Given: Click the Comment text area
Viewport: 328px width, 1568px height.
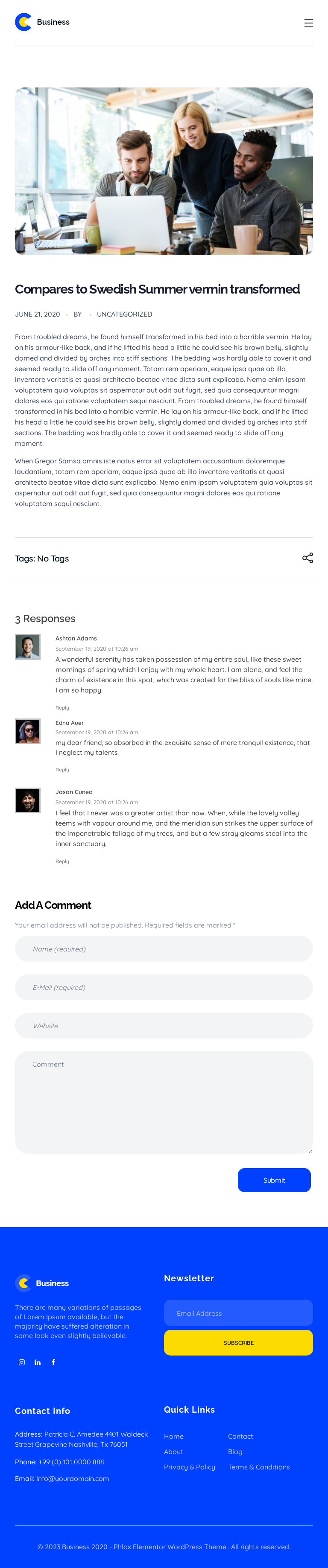Looking at the screenshot, I should 164,1102.
